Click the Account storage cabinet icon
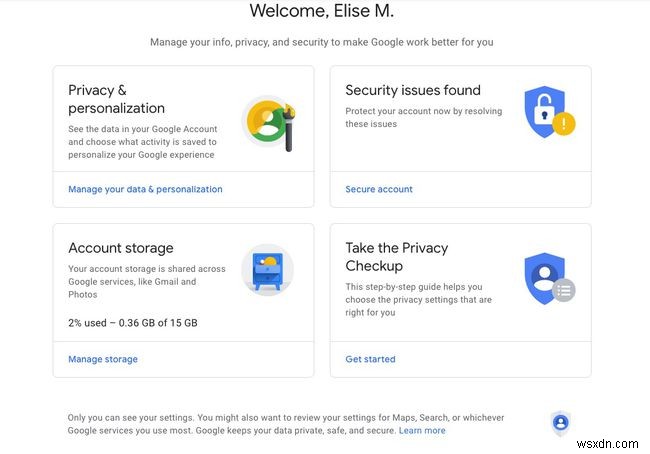 coord(267,269)
